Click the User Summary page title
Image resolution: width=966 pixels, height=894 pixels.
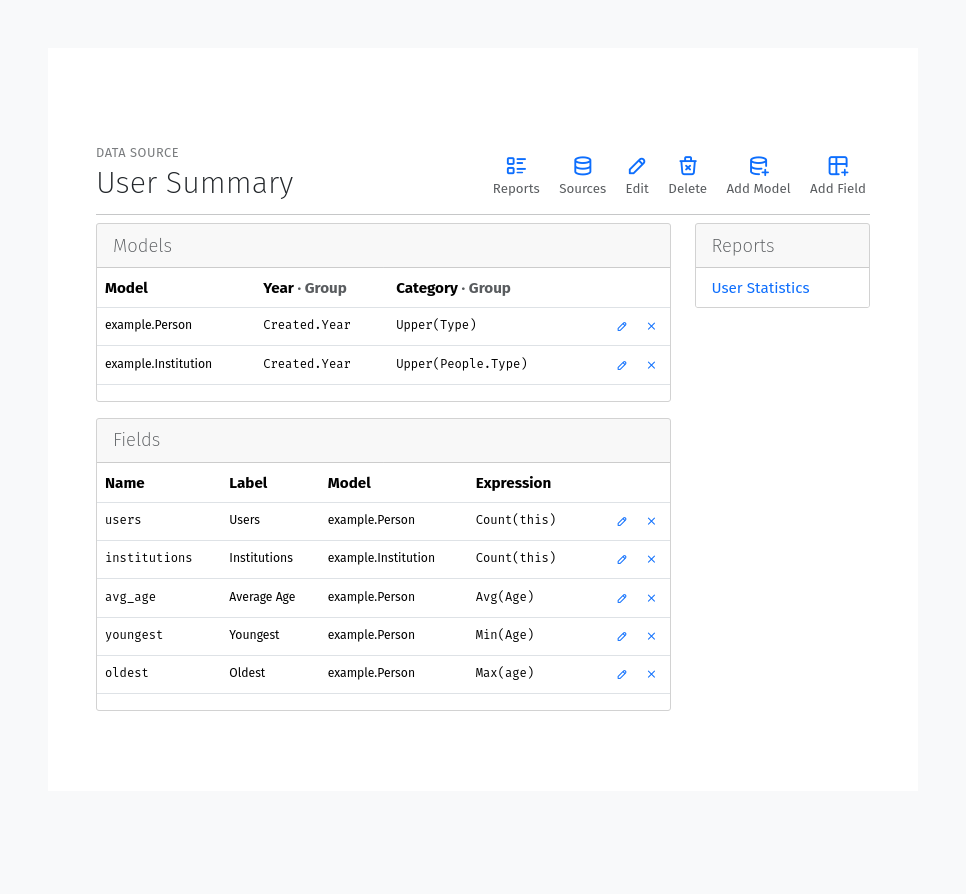click(x=195, y=183)
